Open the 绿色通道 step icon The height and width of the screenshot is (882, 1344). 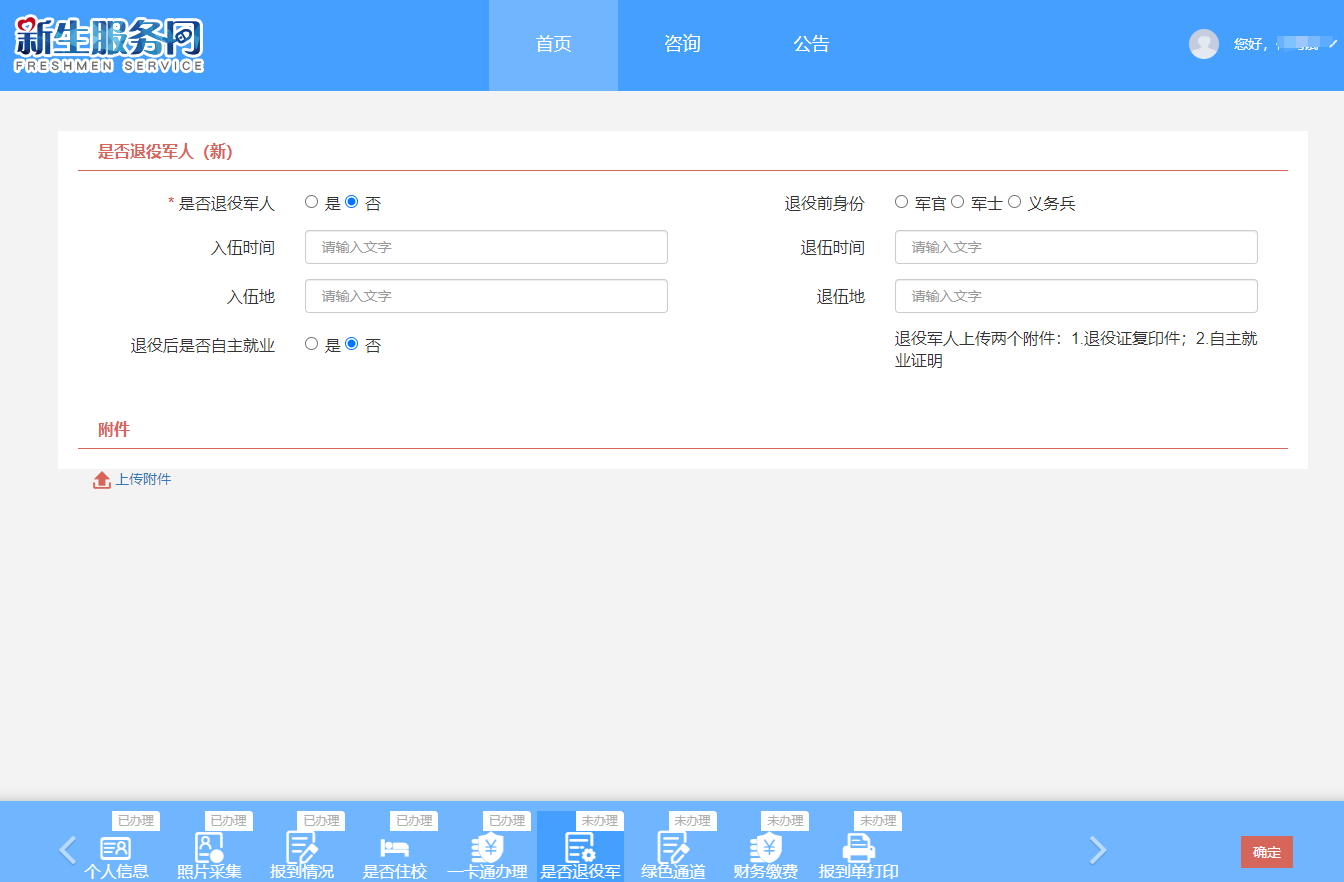pyautogui.click(x=673, y=848)
